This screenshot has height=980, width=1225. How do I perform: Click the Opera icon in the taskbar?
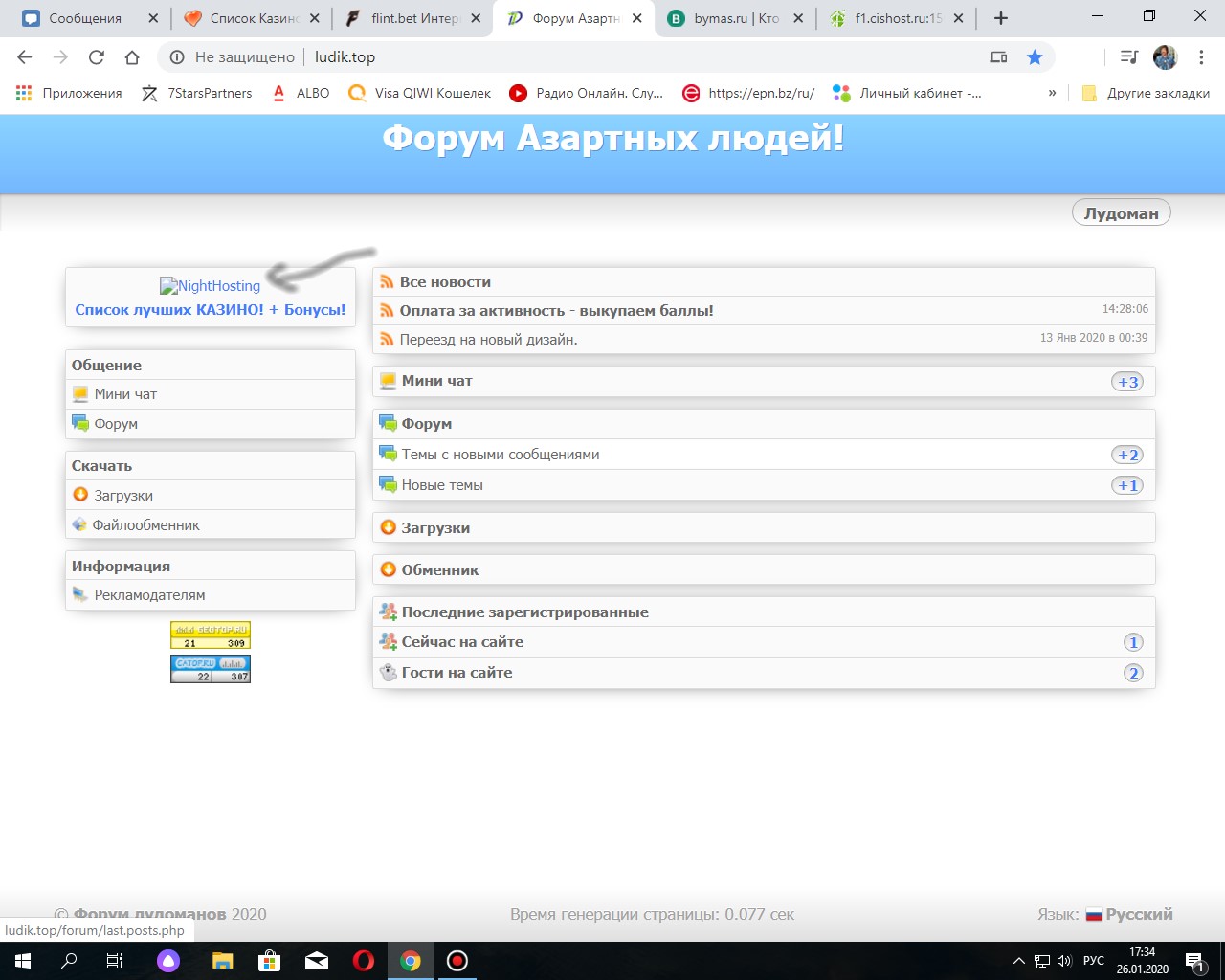(x=364, y=961)
